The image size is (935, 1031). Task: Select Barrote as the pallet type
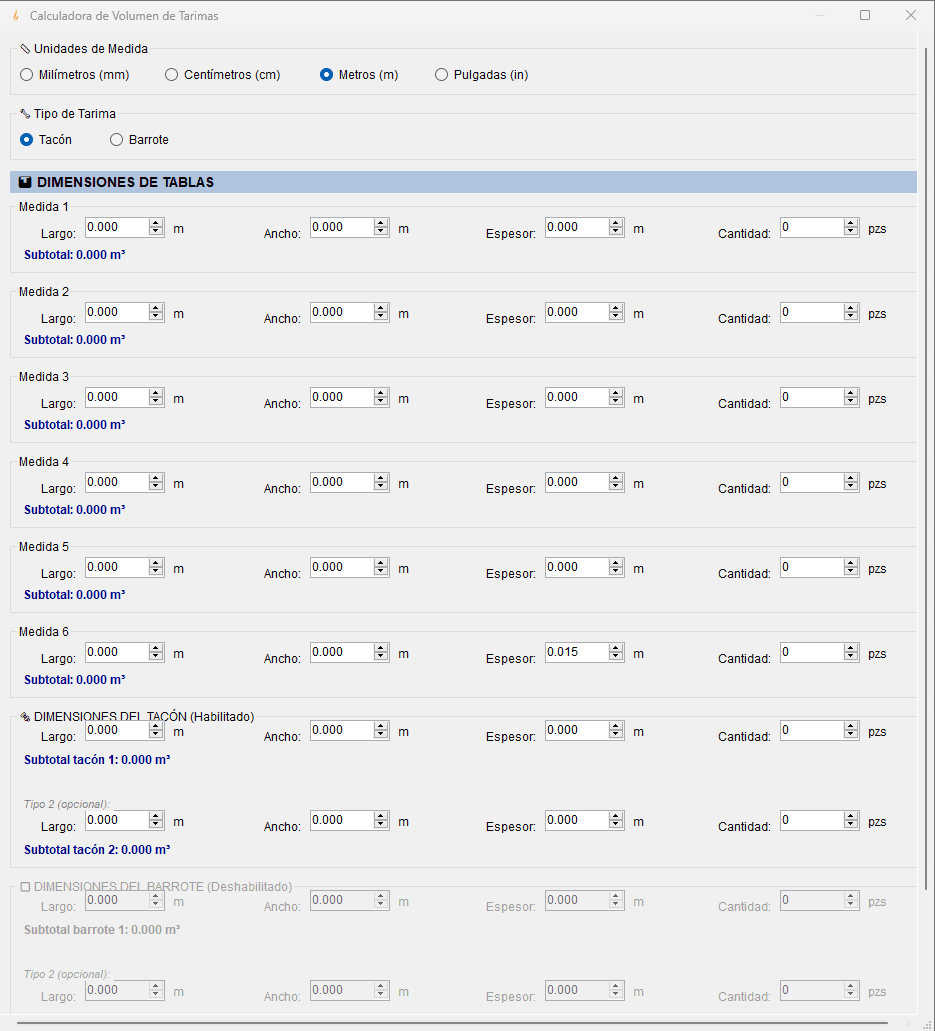pos(139,140)
